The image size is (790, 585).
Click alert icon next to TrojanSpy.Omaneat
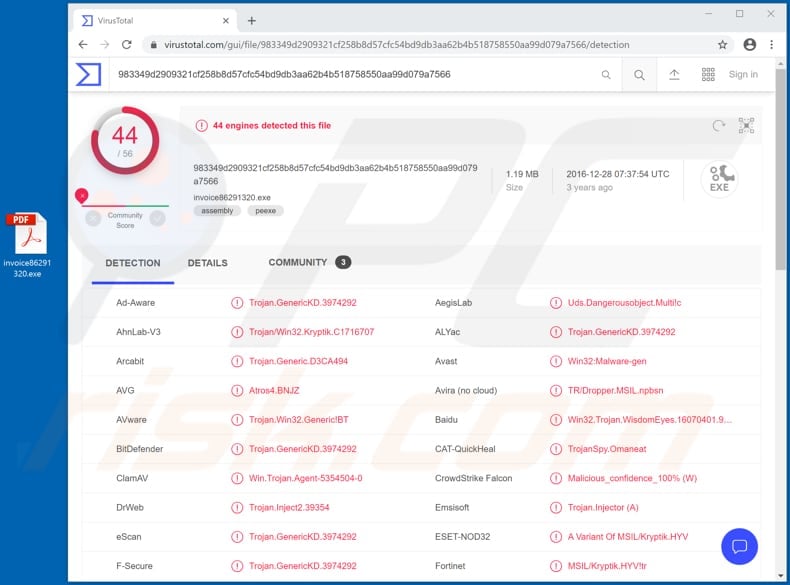tap(556, 449)
